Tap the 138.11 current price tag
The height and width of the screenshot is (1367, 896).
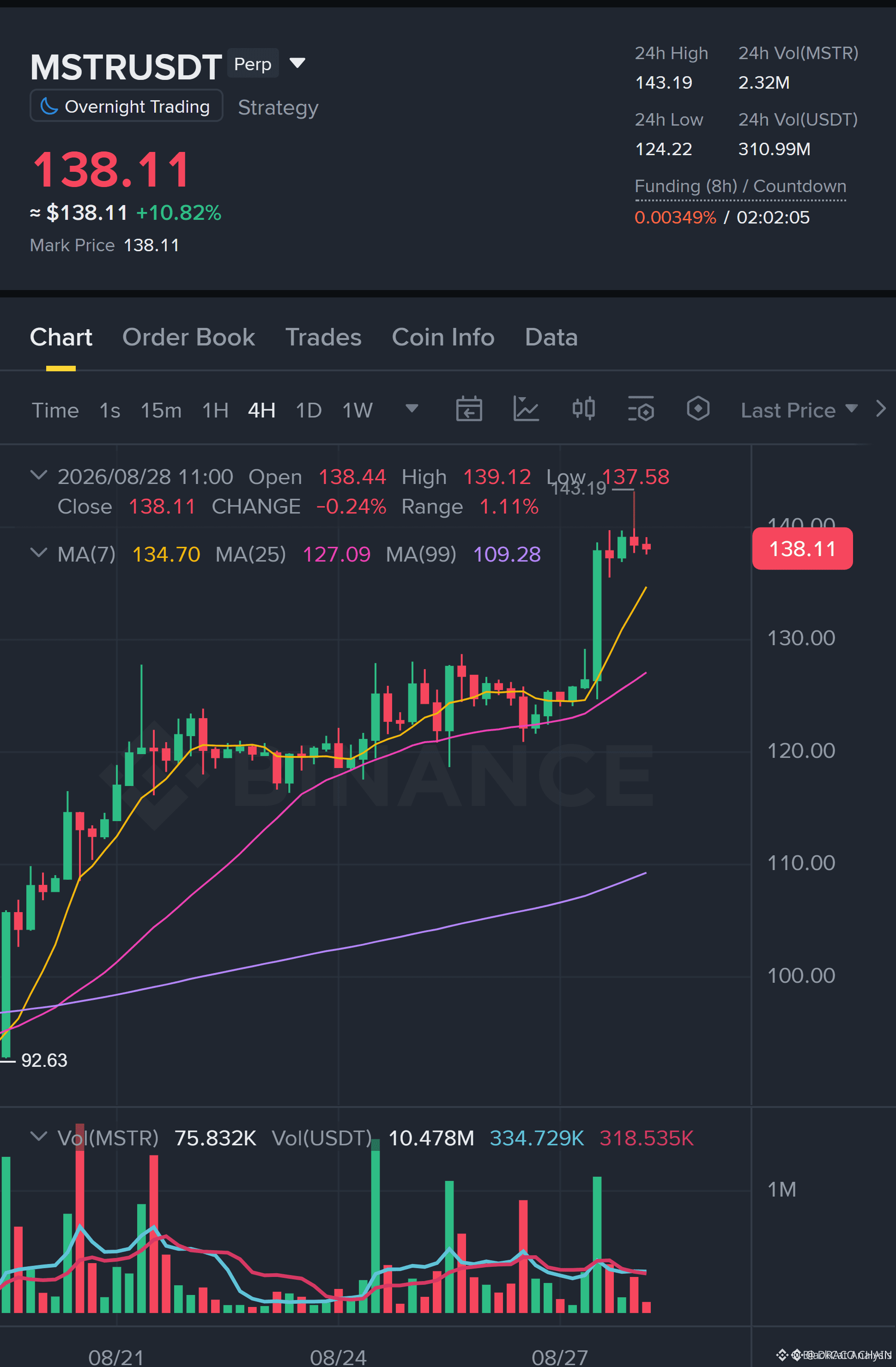coord(802,549)
